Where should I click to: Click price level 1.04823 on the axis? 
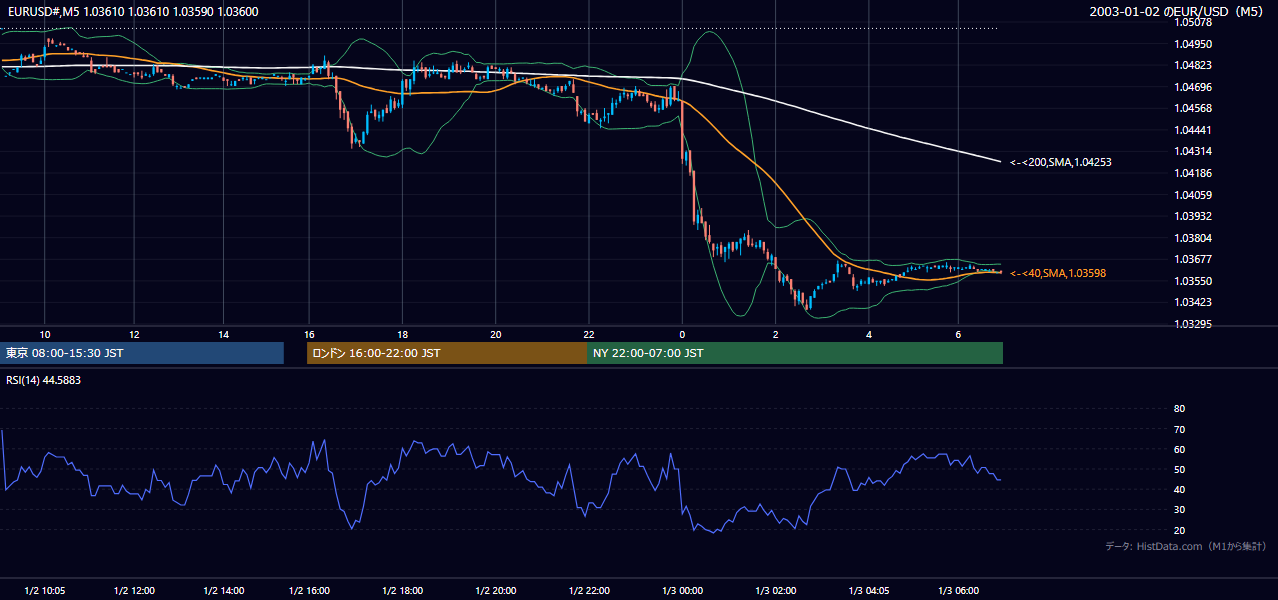[1193, 66]
